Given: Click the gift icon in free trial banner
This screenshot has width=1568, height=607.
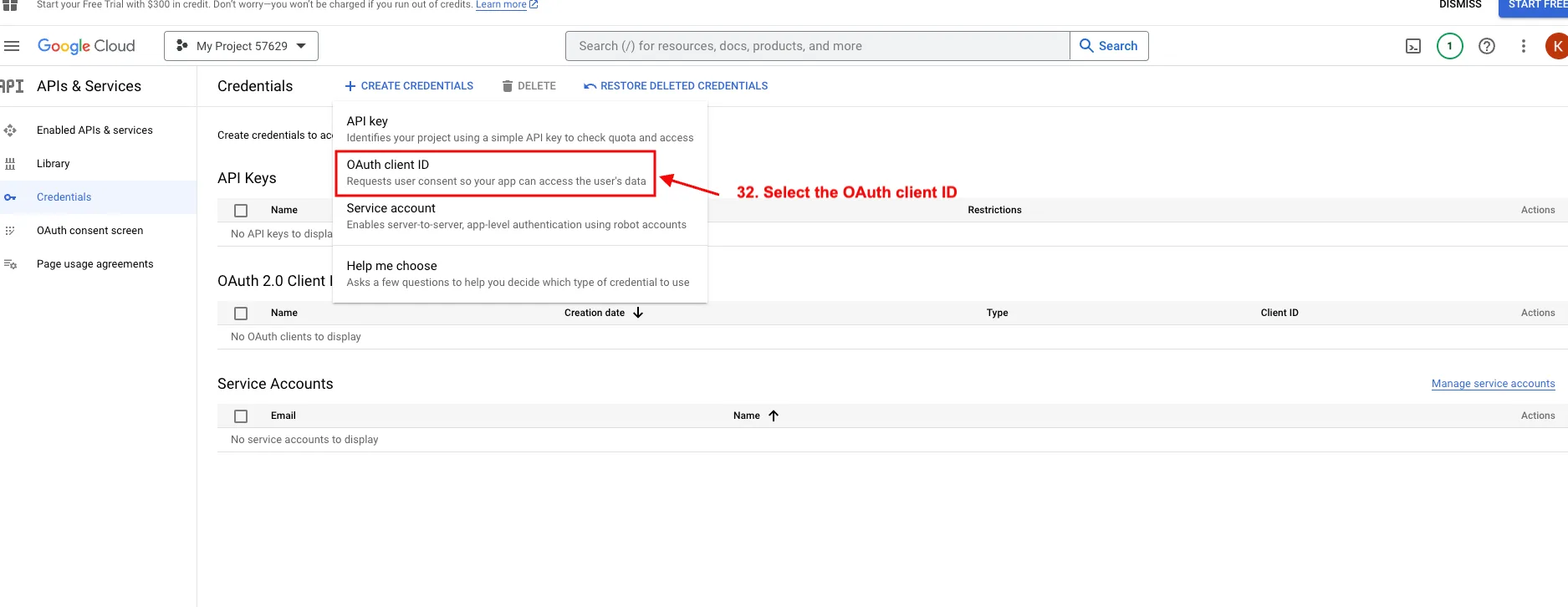Looking at the screenshot, I should pyautogui.click(x=10, y=5).
